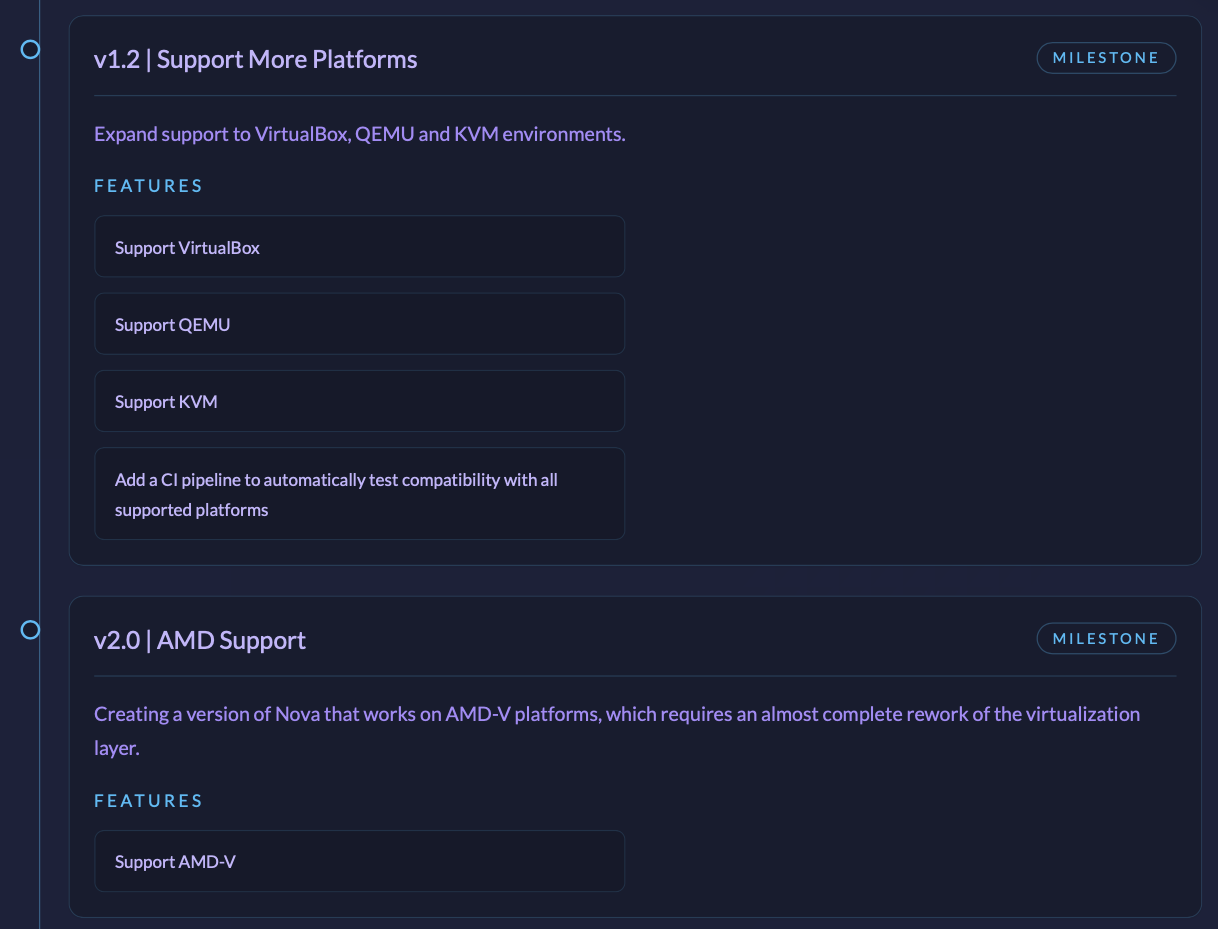Image resolution: width=1218 pixels, height=929 pixels.
Task: Click empty space right of 'Support QEMU' card
Action: point(900,324)
